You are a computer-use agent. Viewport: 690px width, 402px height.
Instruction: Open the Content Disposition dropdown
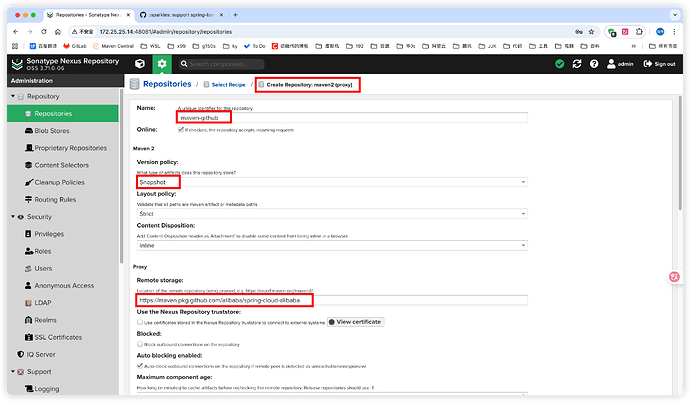click(332, 245)
